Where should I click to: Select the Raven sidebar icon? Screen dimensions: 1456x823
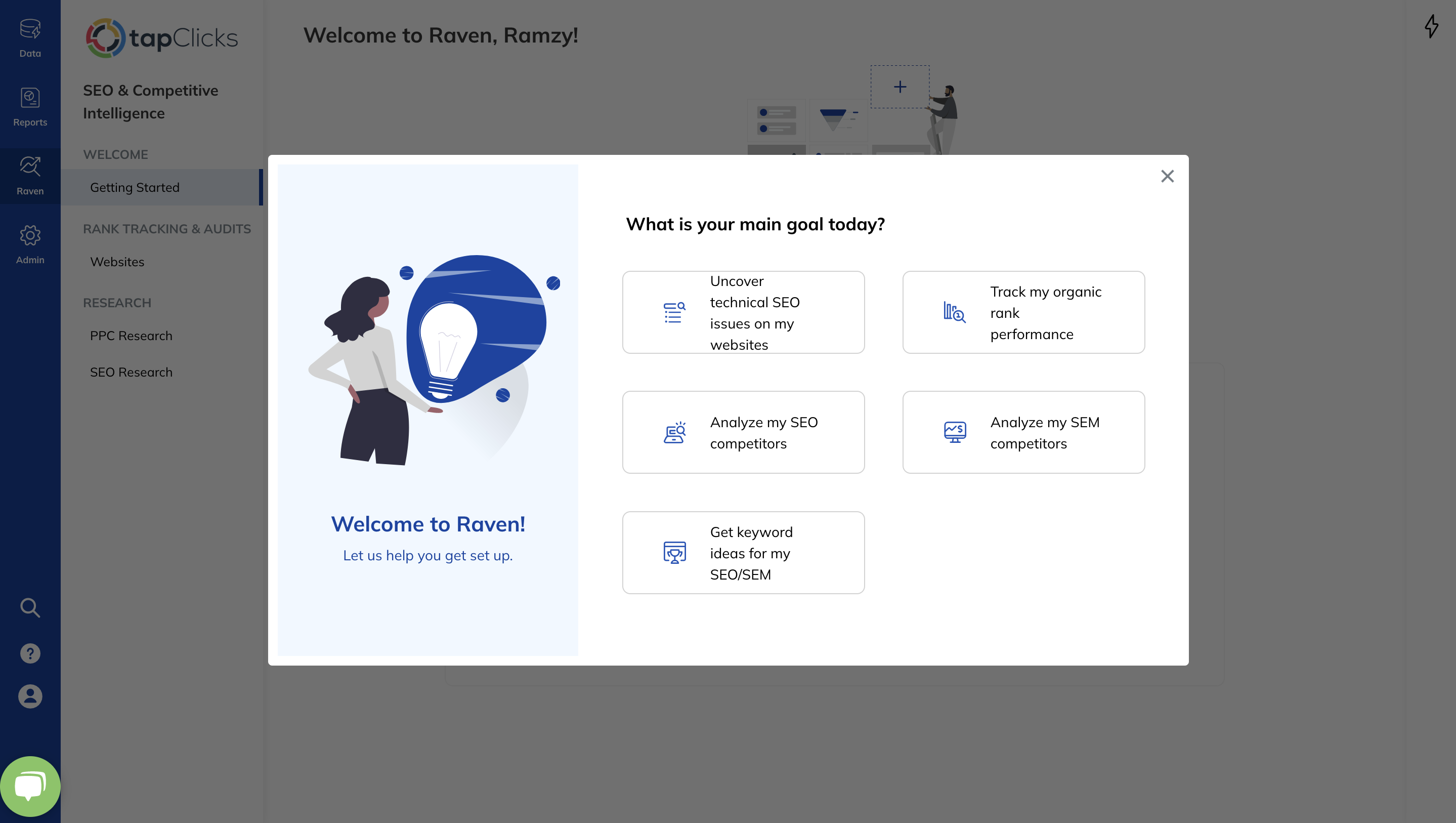click(30, 176)
